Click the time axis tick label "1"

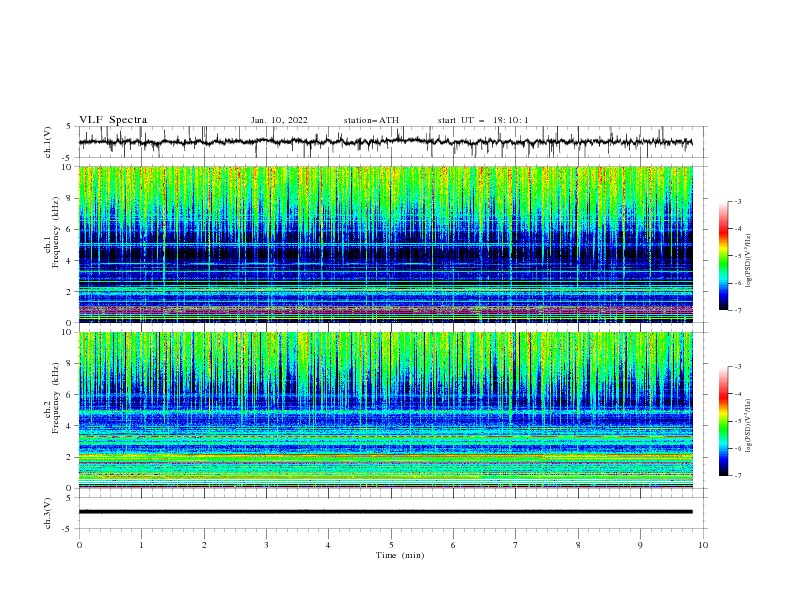click(141, 545)
